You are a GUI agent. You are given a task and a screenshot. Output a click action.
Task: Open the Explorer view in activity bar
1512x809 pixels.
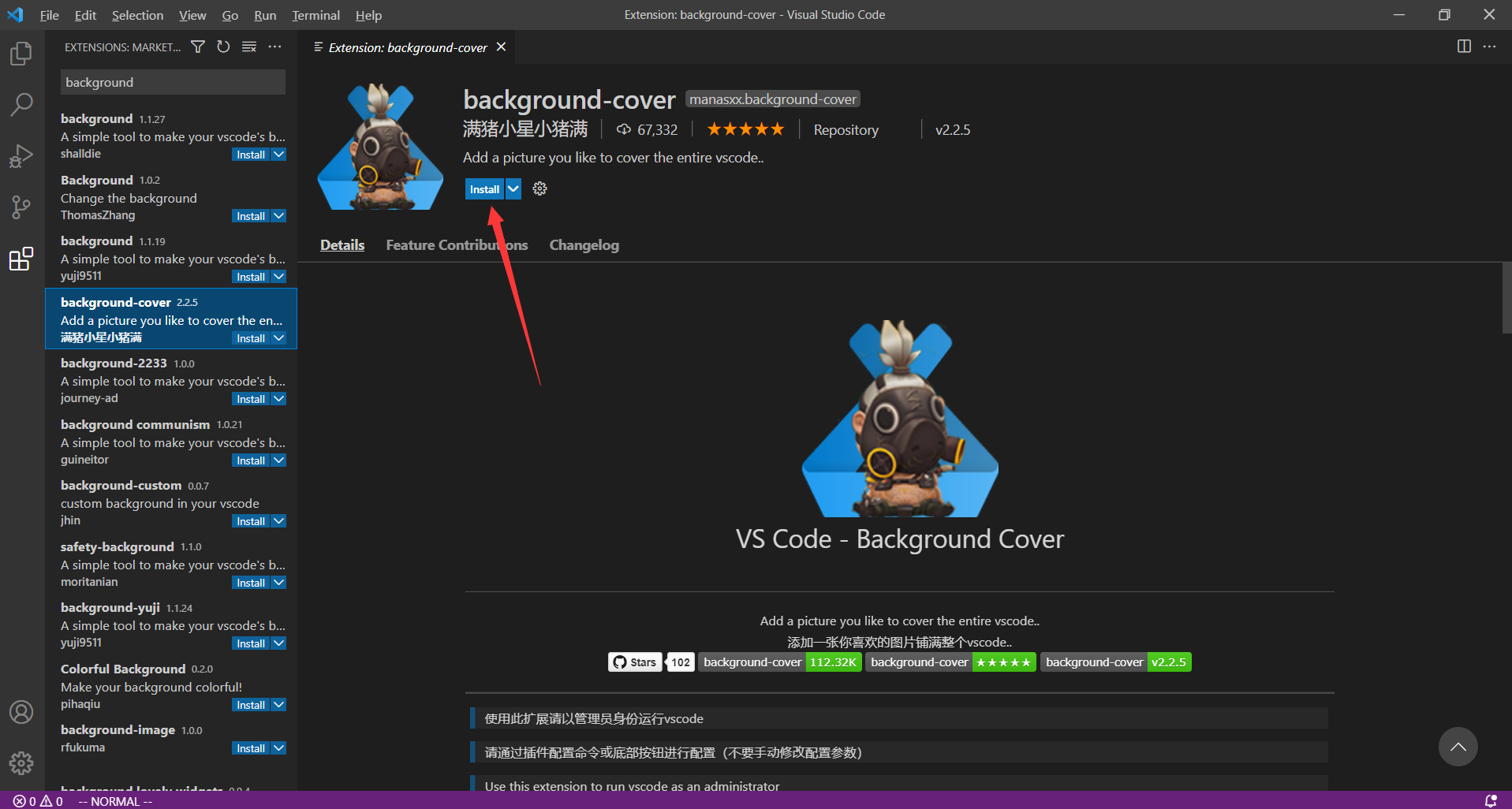pyautogui.click(x=21, y=54)
